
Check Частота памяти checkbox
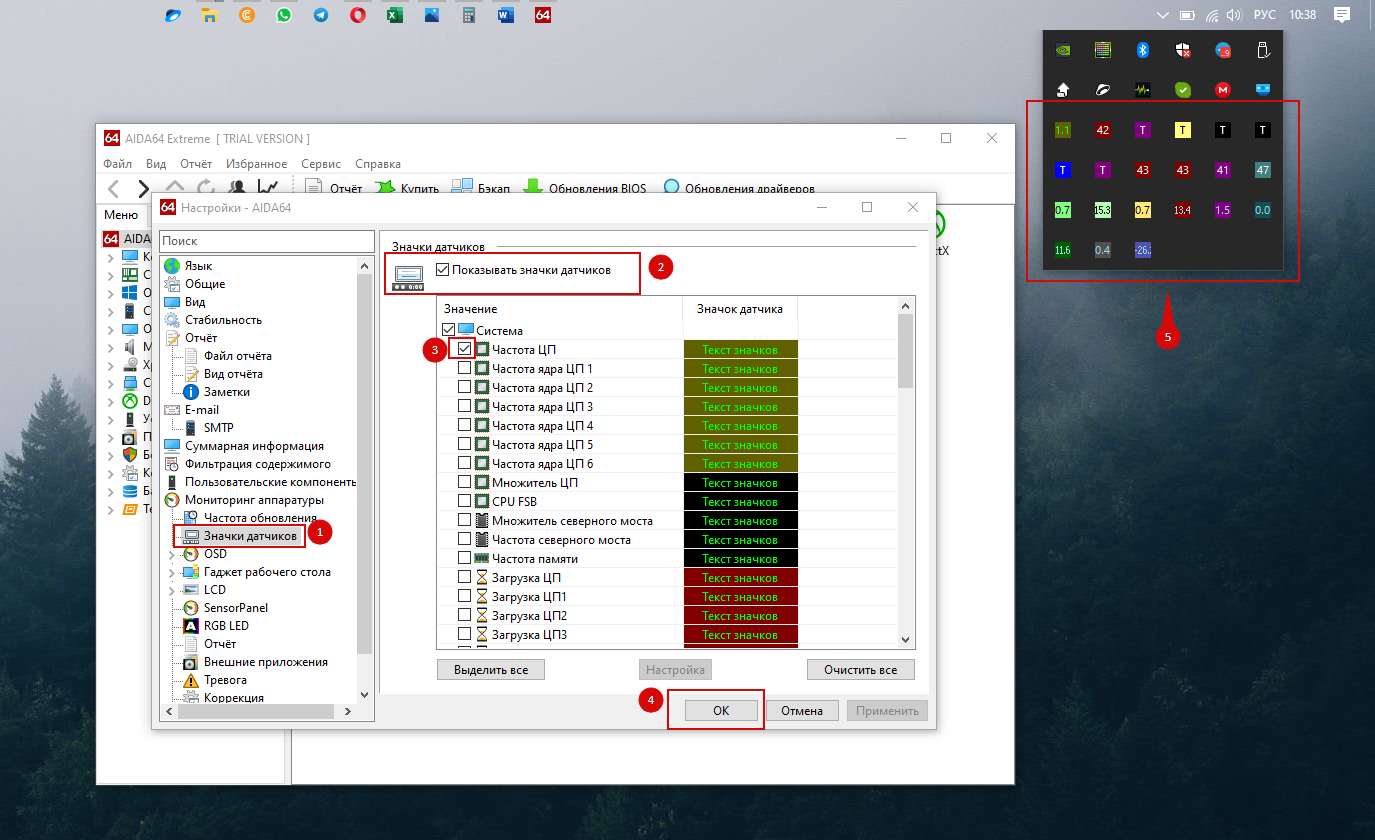pyautogui.click(x=465, y=558)
